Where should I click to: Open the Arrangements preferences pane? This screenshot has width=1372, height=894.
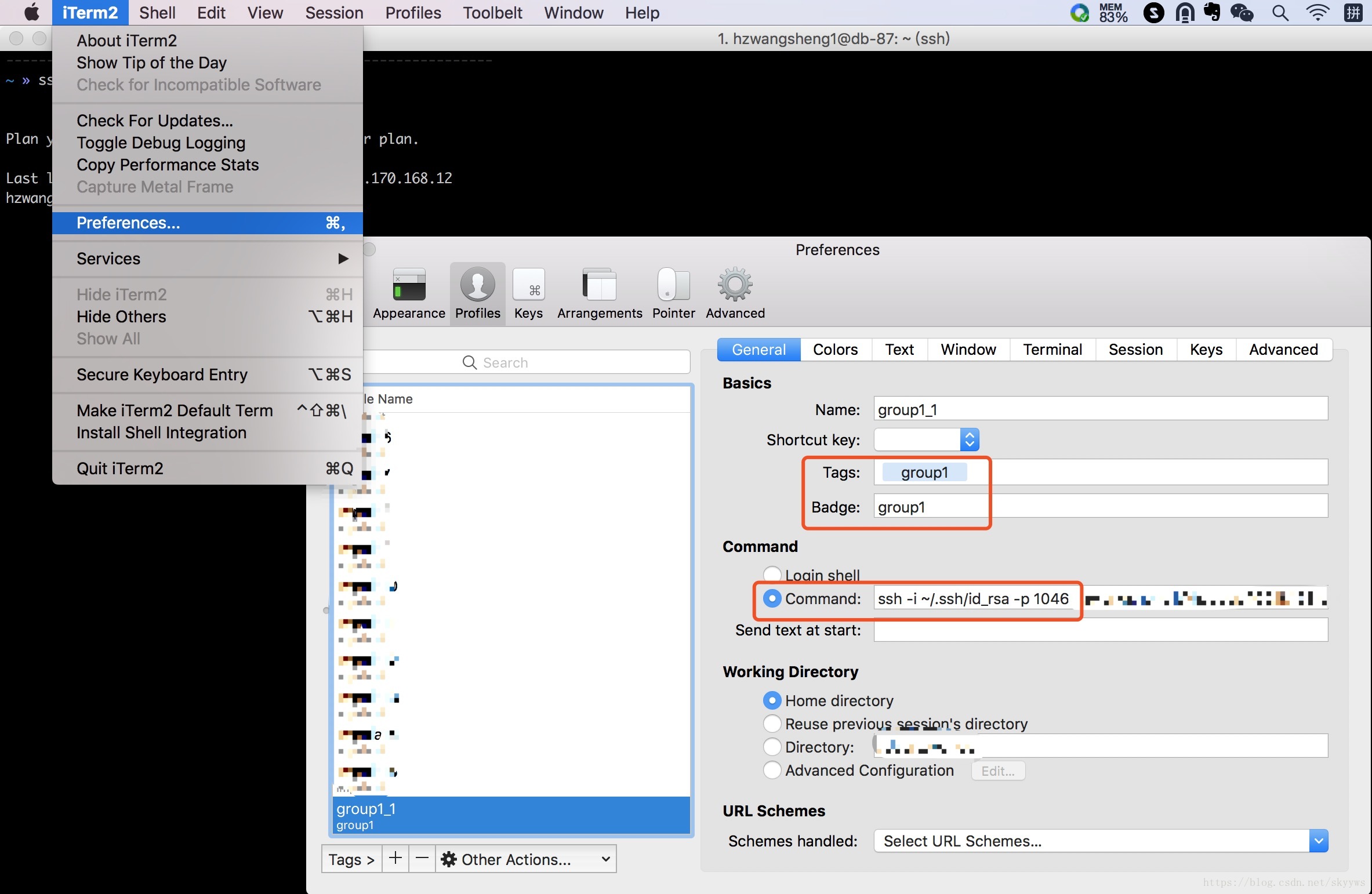pos(600,293)
